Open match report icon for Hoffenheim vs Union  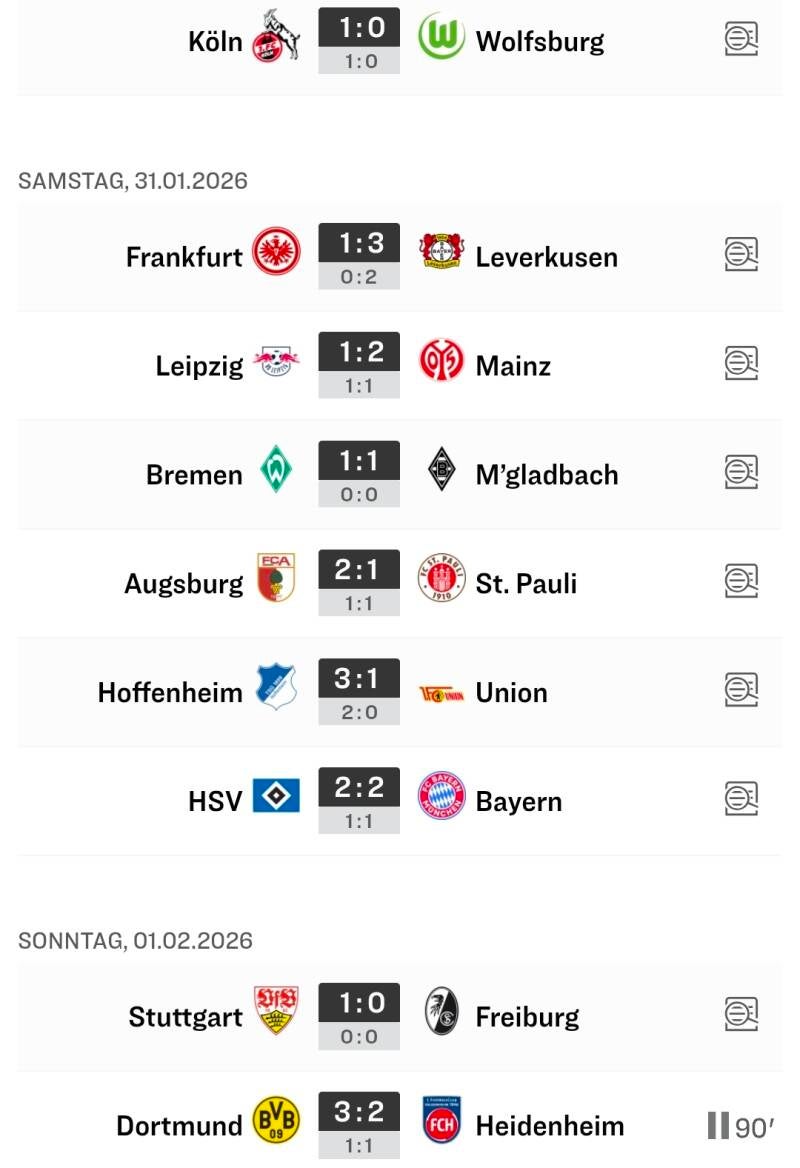[x=741, y=692]
